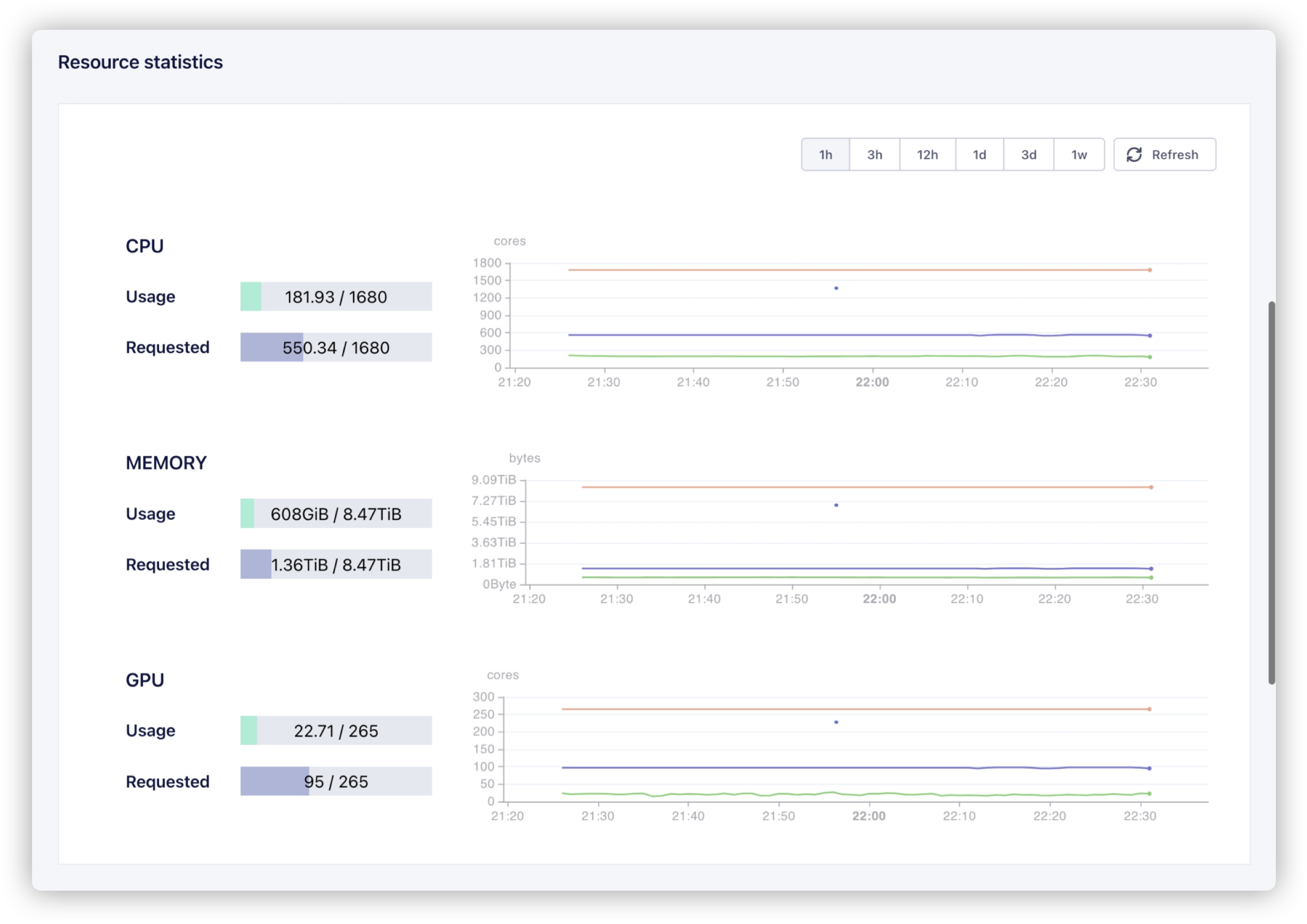
Task: Click the purple line endpoint on CPU chart
Action: tap(1150, 336)
